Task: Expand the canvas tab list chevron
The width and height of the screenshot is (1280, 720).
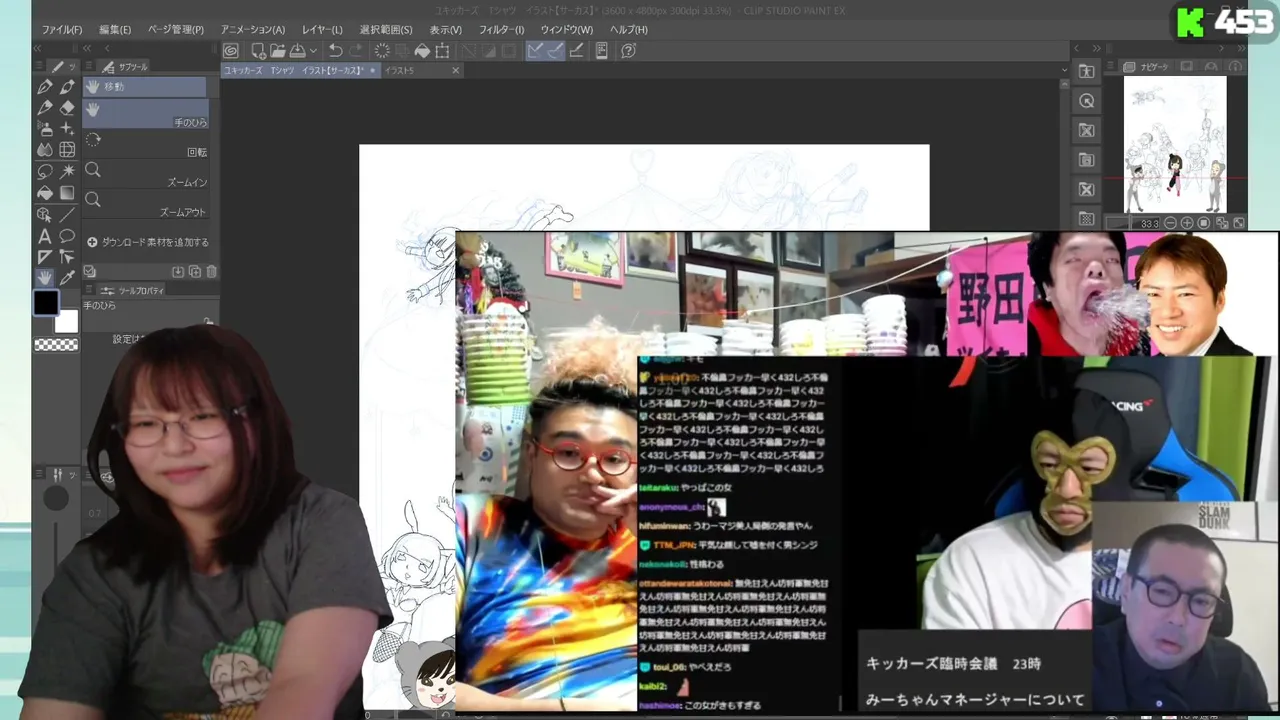Action: pyautogui.click(x=1064, y=71)
